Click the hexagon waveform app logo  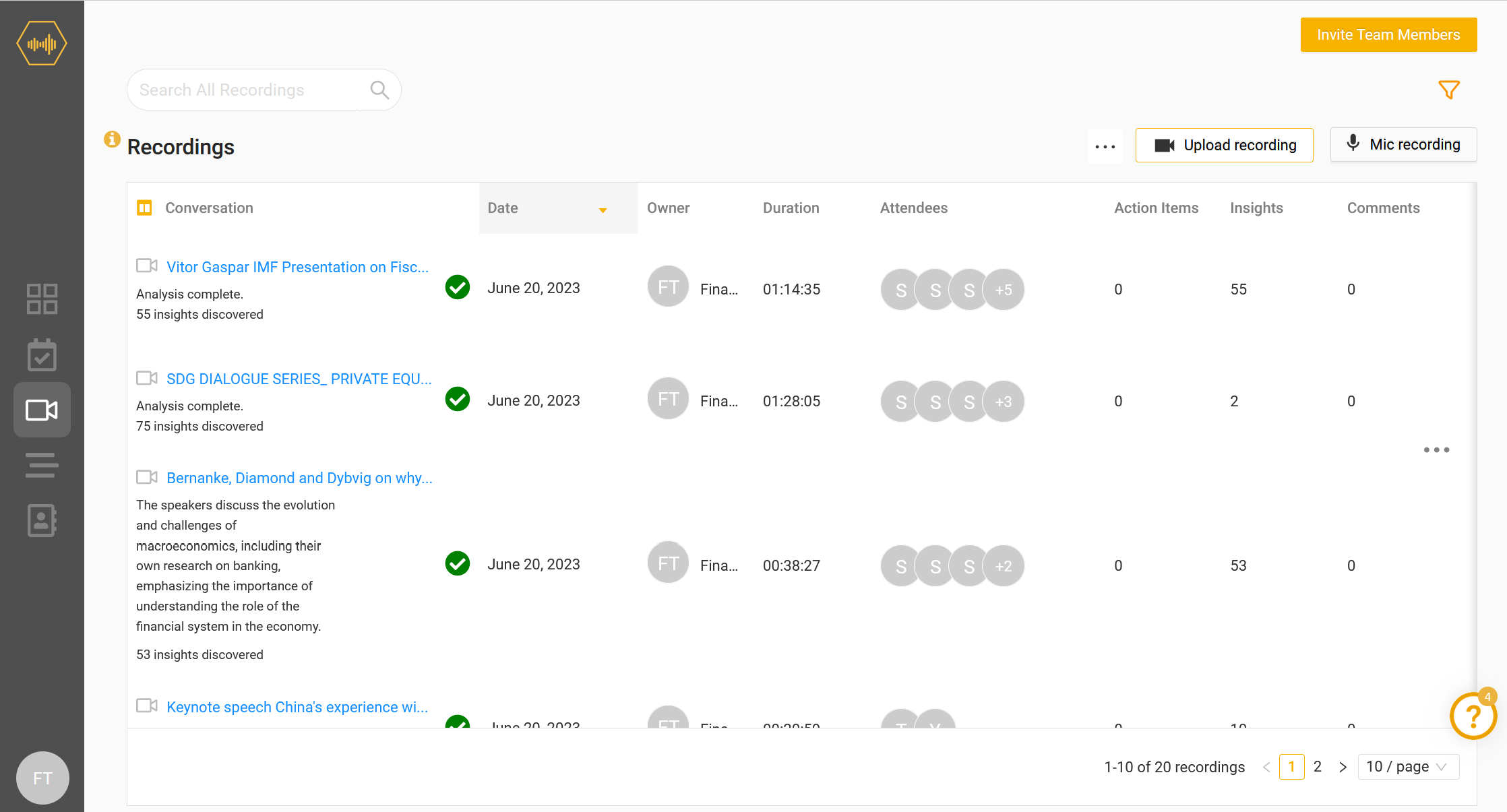click(x=42, y=44)
